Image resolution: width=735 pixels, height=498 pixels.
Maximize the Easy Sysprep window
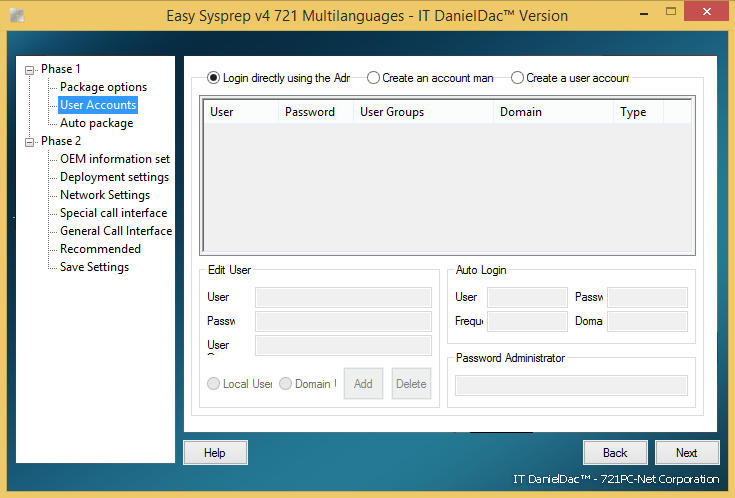tap(671, 12)
